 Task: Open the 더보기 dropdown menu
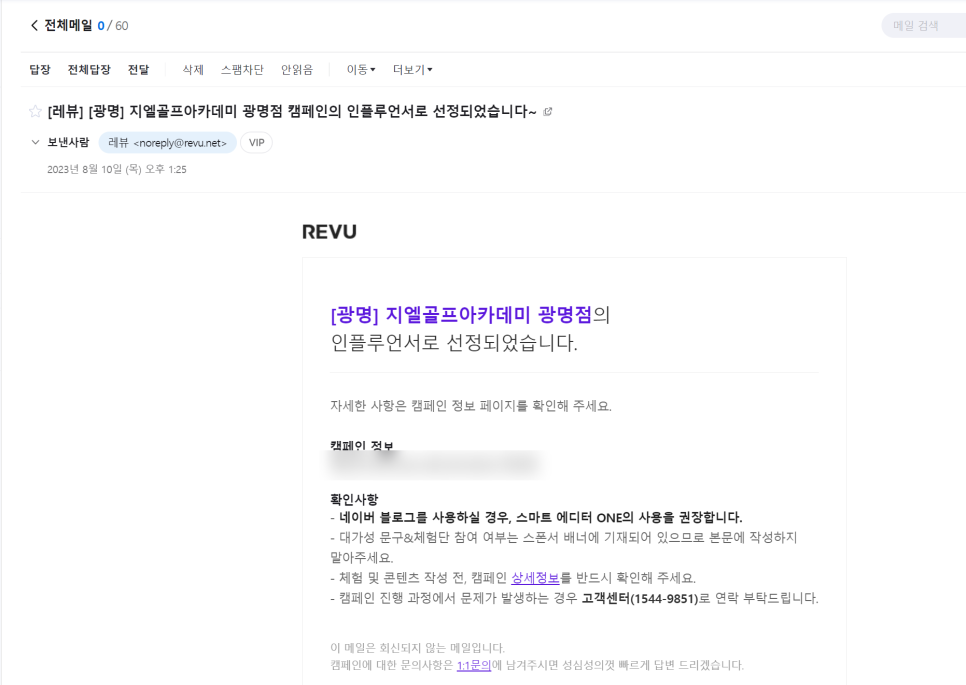click(413, 70)
